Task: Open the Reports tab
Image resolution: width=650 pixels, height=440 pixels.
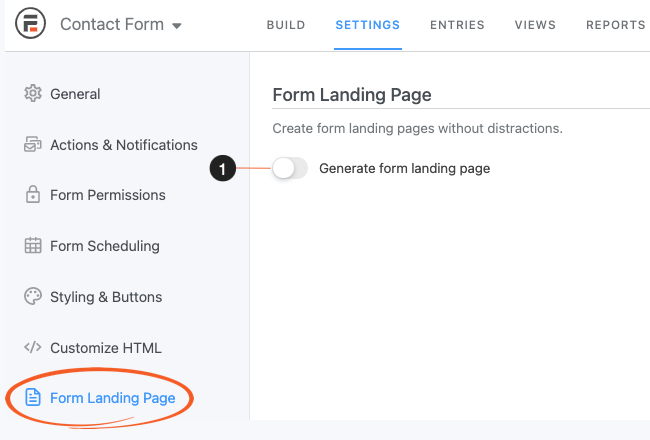Action: (615, 25)
